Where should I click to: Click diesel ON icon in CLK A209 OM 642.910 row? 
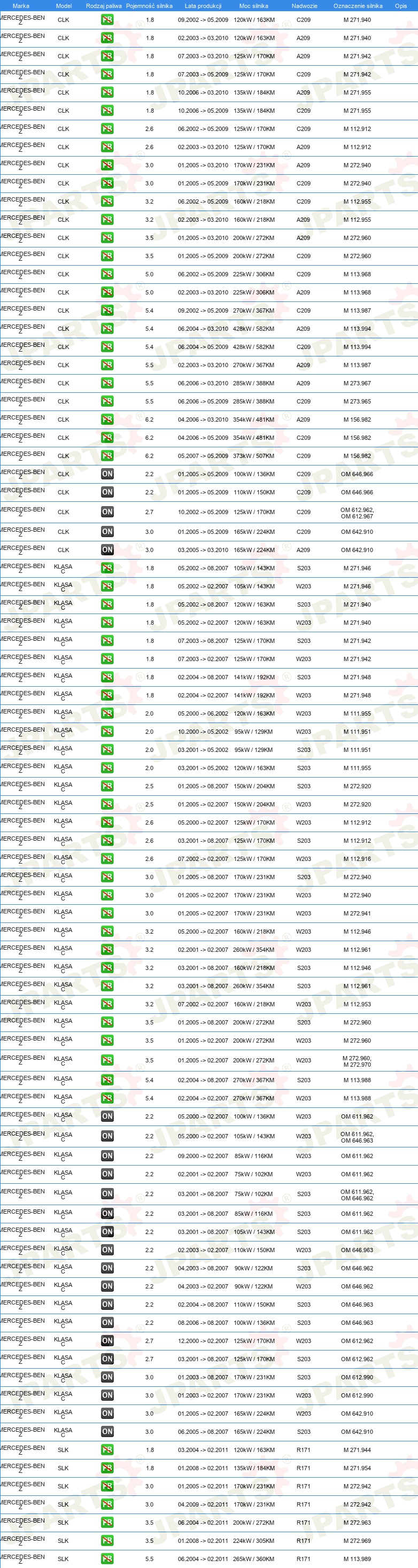[107, 550]
